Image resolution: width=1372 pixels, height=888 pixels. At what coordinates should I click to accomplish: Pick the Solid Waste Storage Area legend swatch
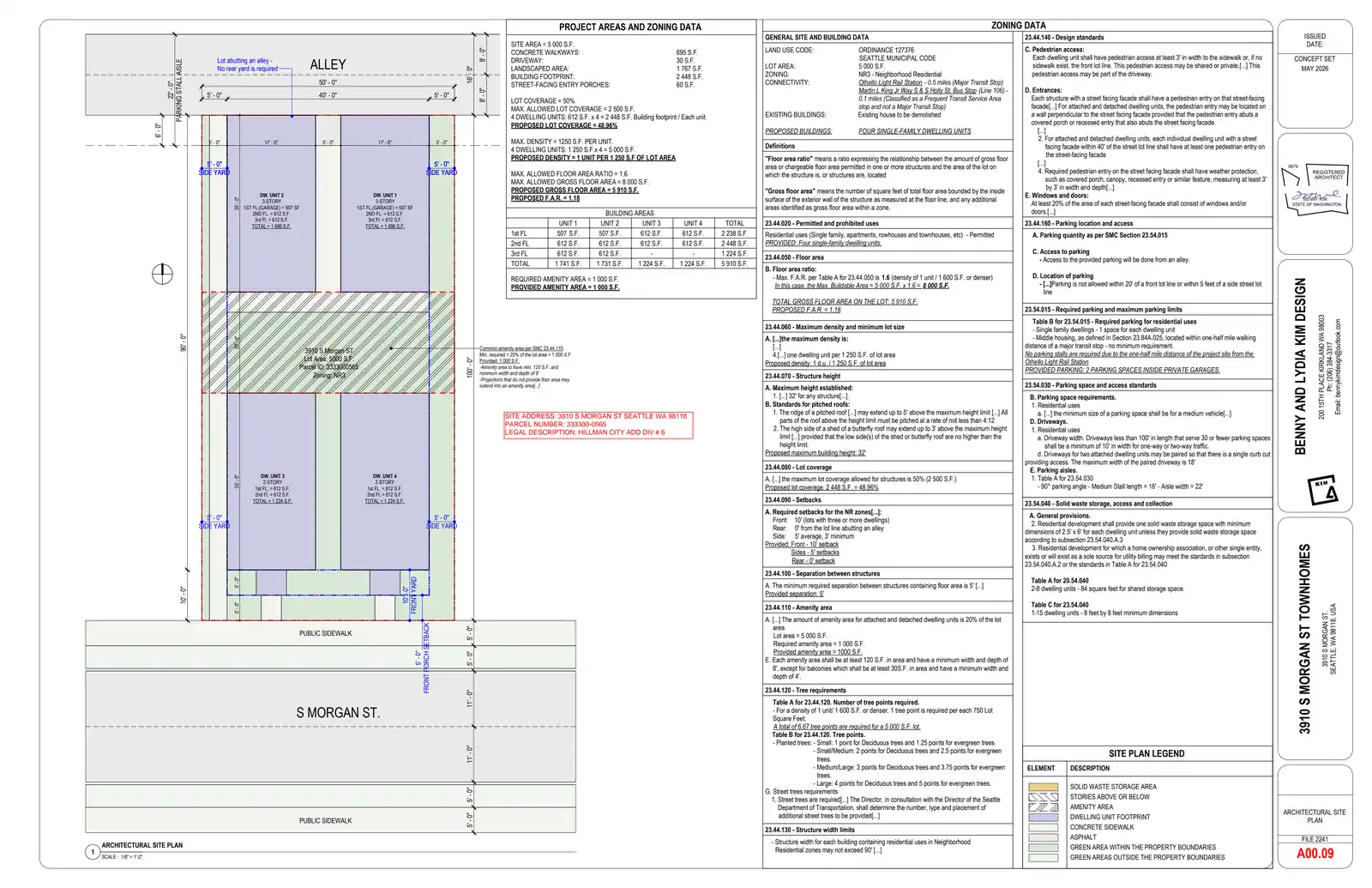click(1044, 787)
